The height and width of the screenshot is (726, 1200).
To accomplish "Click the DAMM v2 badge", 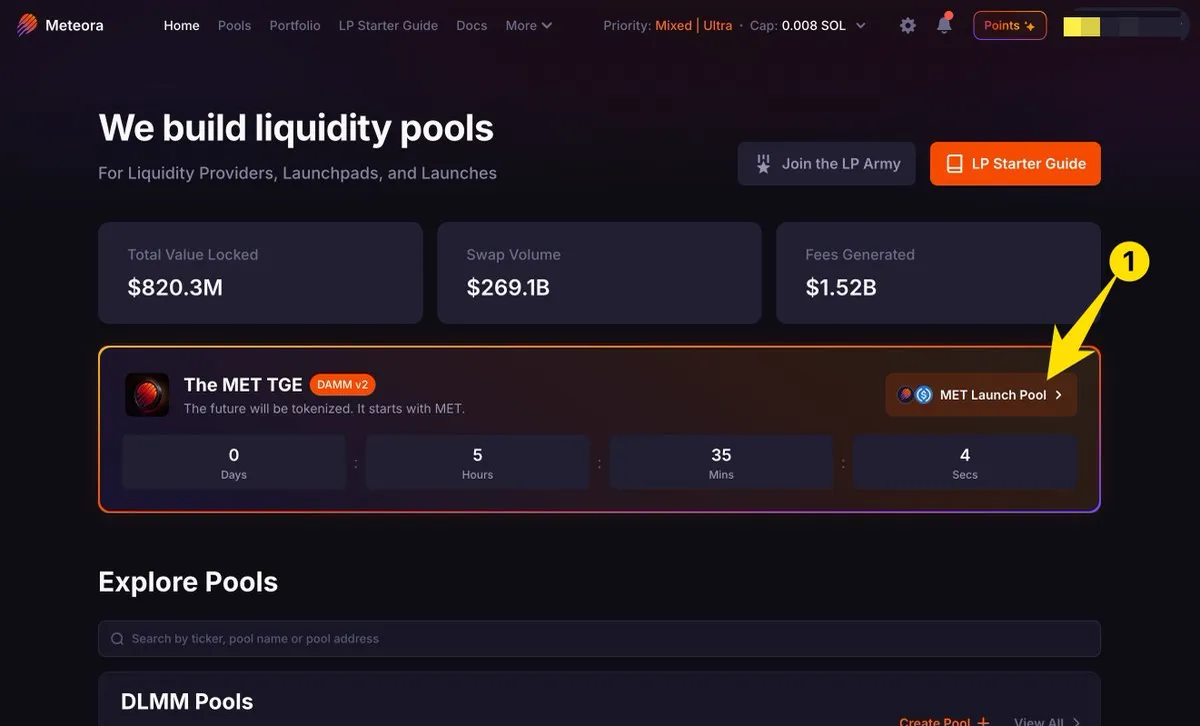I will point(343,385).
